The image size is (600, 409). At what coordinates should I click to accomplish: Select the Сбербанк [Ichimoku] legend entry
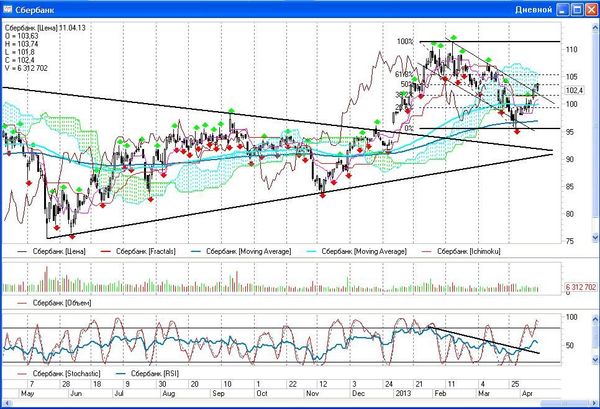(469, 251)
